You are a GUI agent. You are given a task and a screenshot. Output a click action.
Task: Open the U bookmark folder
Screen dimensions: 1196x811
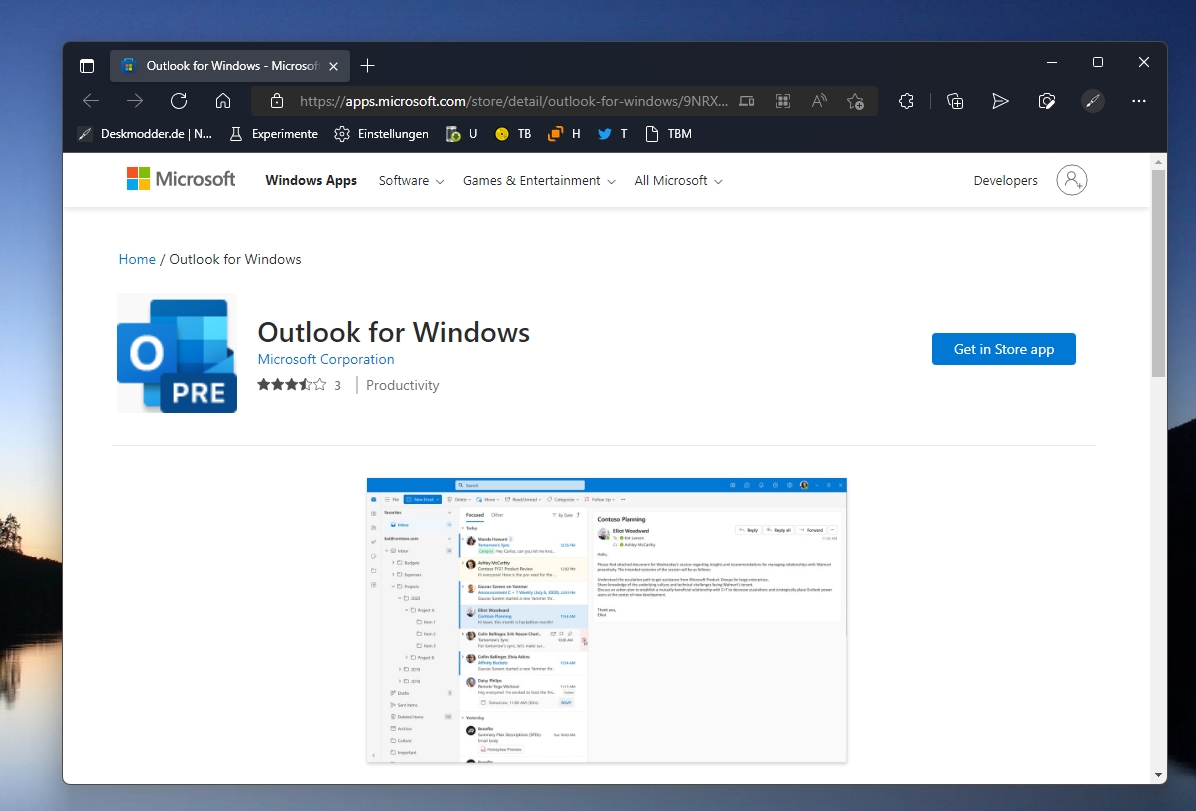click(x=461, y=134)
